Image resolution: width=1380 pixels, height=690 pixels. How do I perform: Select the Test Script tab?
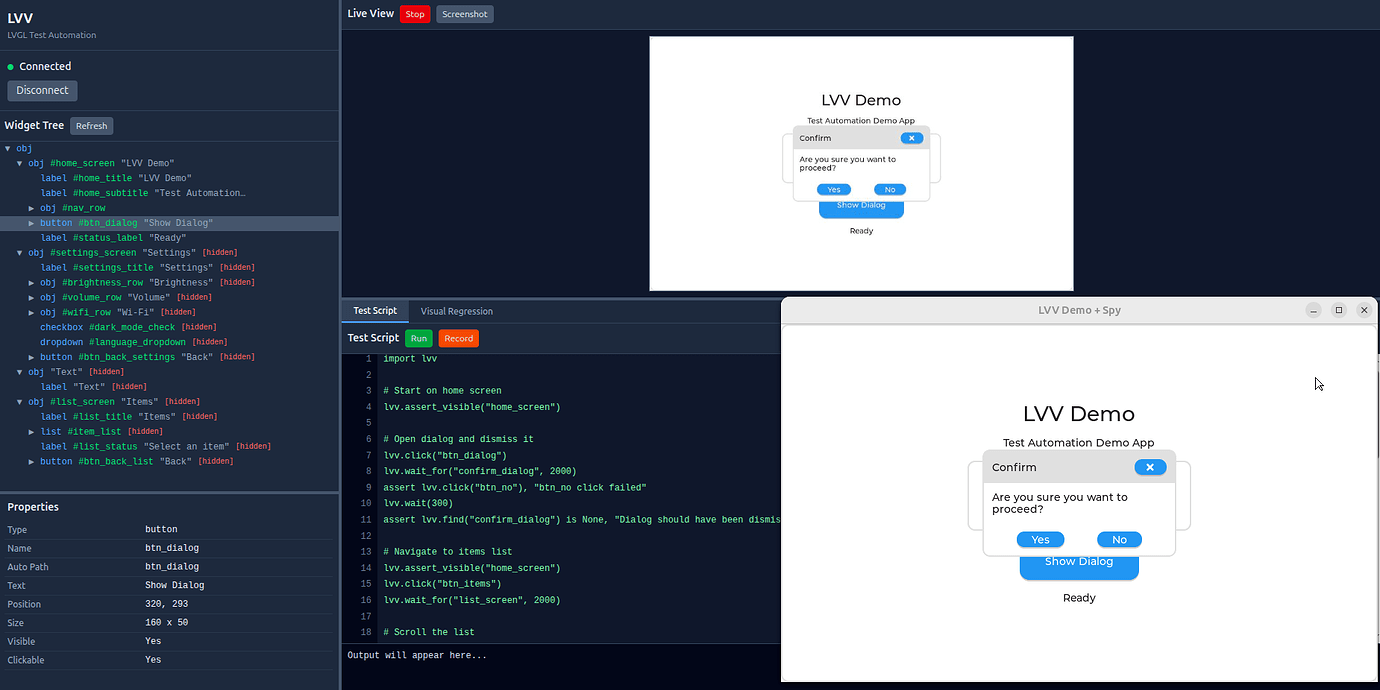point(375,311)
